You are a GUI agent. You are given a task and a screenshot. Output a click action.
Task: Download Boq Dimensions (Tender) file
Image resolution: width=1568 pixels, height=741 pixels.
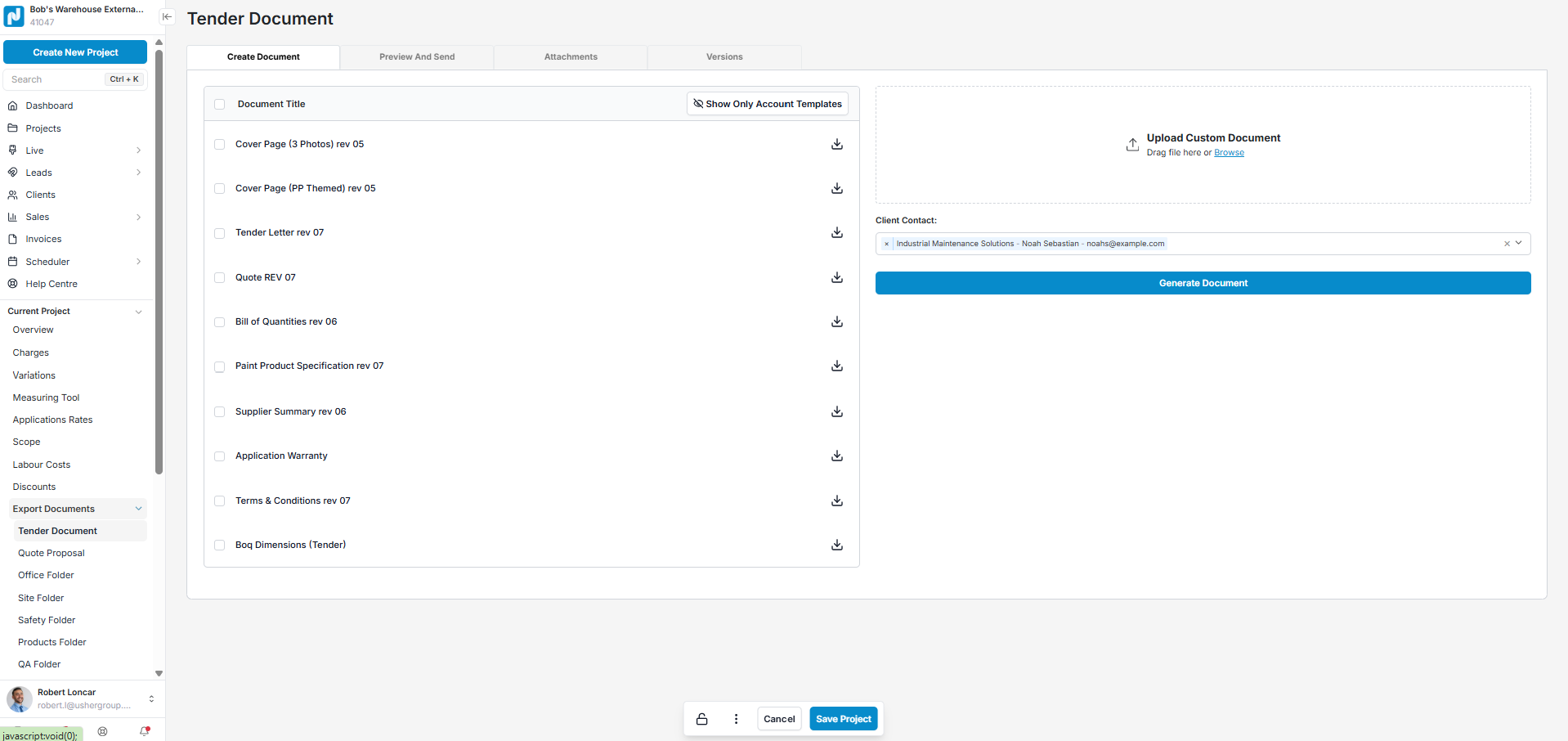point(836,546)
